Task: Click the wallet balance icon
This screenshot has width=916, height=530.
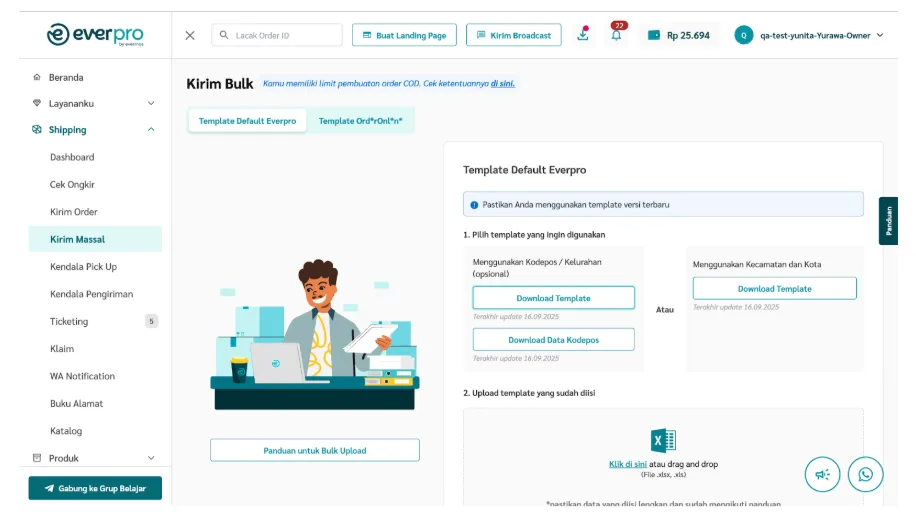Action: (654, 35)
